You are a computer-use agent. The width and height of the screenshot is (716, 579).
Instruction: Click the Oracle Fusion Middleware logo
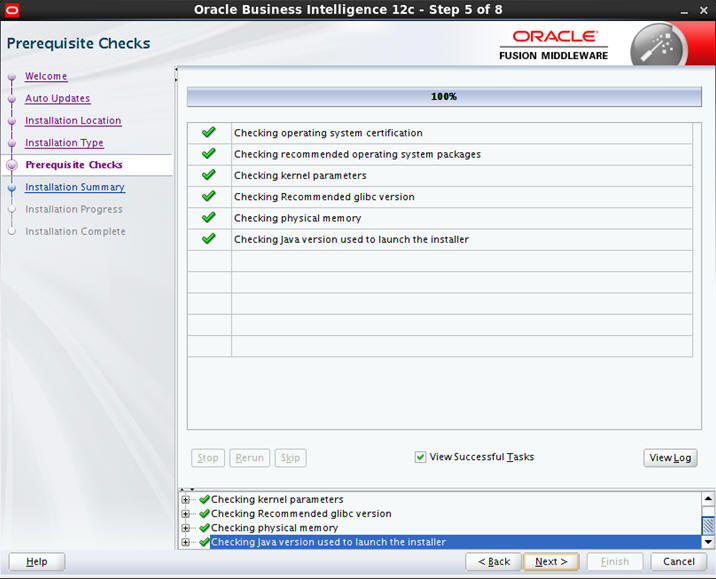pyautogui.click(x=553, y=45)
